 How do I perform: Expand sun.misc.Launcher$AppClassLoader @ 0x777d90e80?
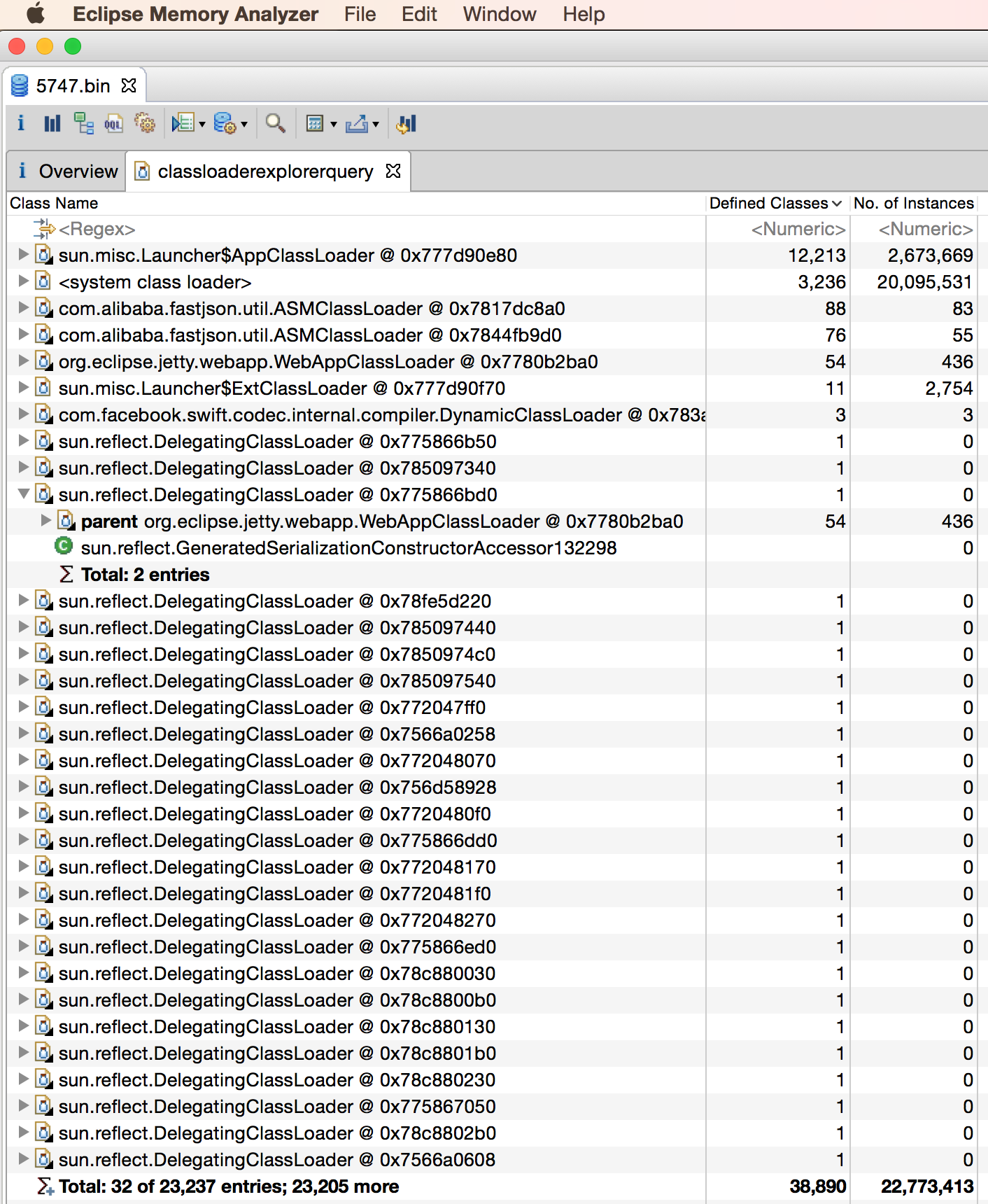23,255
